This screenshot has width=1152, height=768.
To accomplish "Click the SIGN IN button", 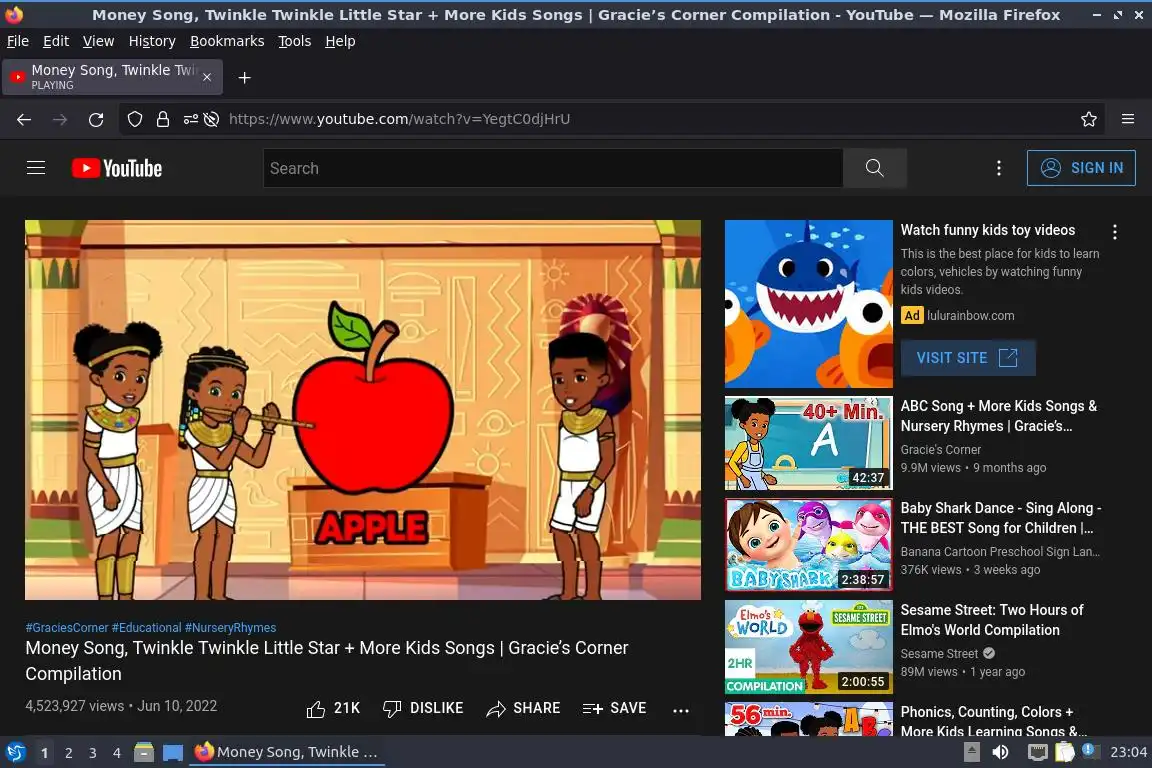I will point(1081,168).
